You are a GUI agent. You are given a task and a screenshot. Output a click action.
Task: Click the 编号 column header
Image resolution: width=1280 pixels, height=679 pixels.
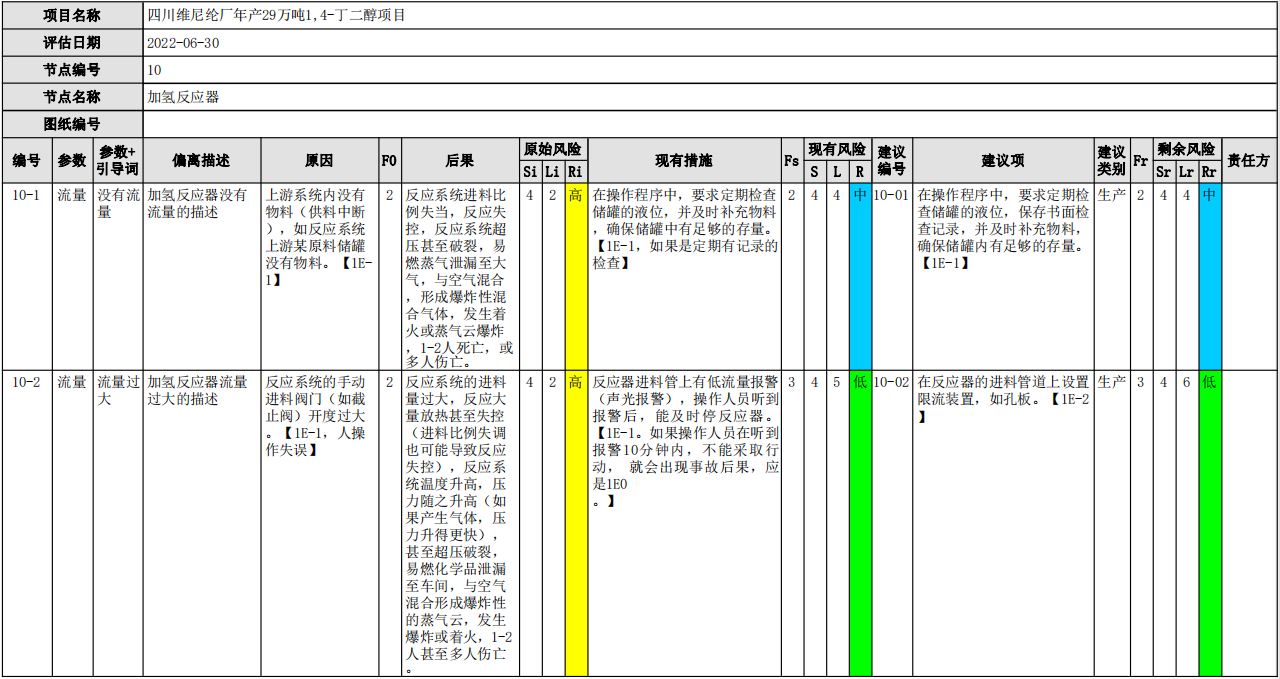pos(27,160)
